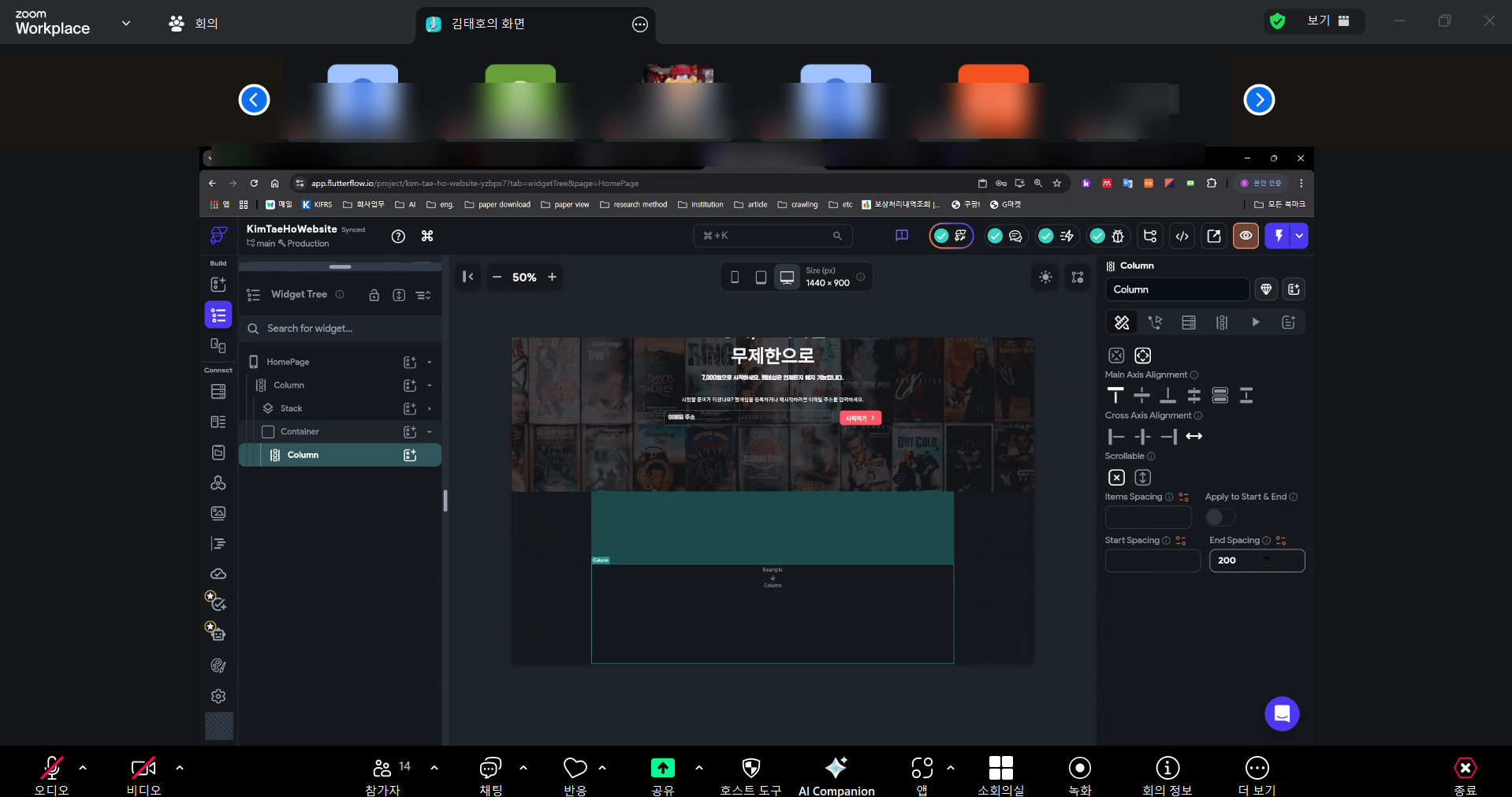Open the Storyboard icon in the left sidebar
The height and width of the screenshot is (797, 1512).
pos(218,345)
